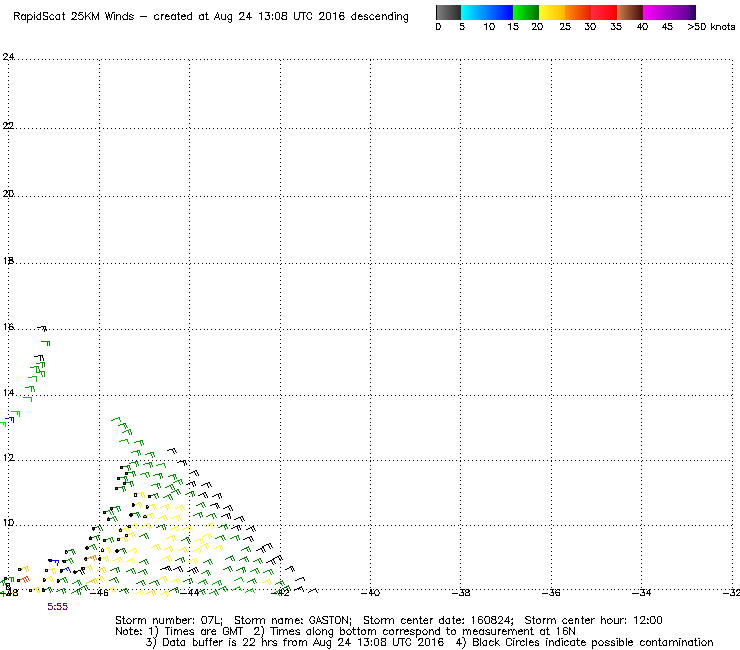Click the 'Storm name: GASTON' text
740x650 pixels.
[x=293, y=620]
